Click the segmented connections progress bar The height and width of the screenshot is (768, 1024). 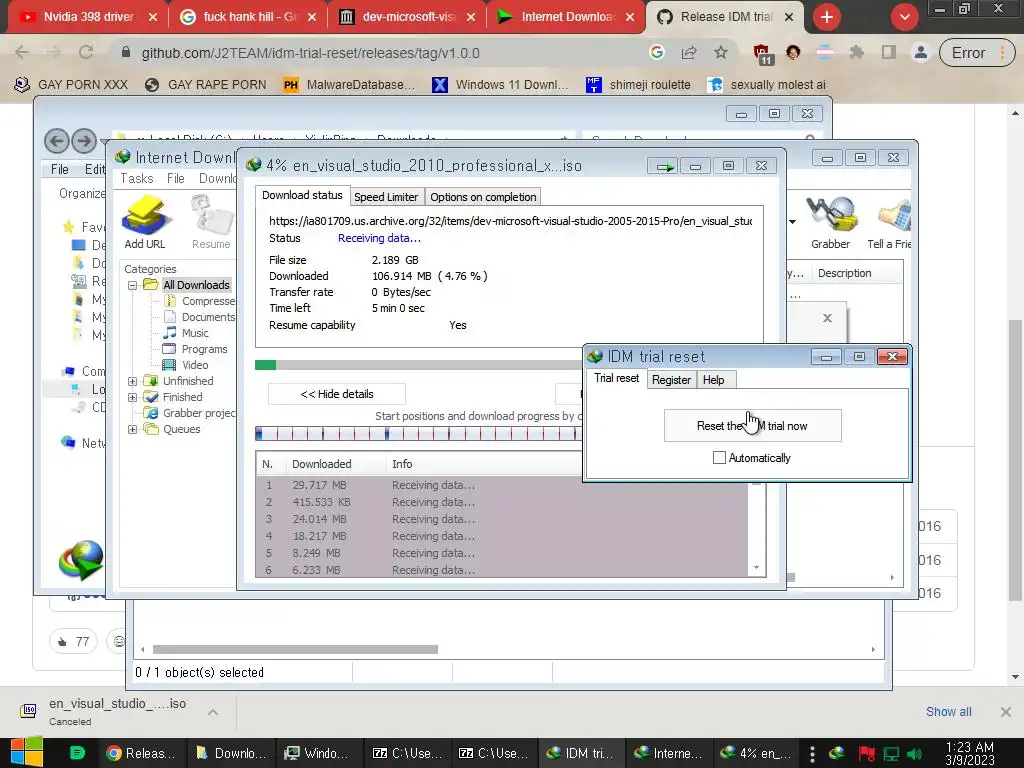click(418, 433)
